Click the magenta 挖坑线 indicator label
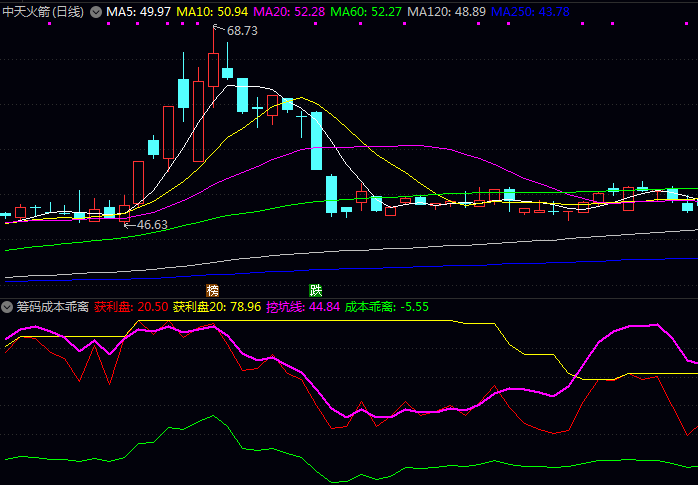This screenshot has height=485, width=698. (x=303, y=306)
